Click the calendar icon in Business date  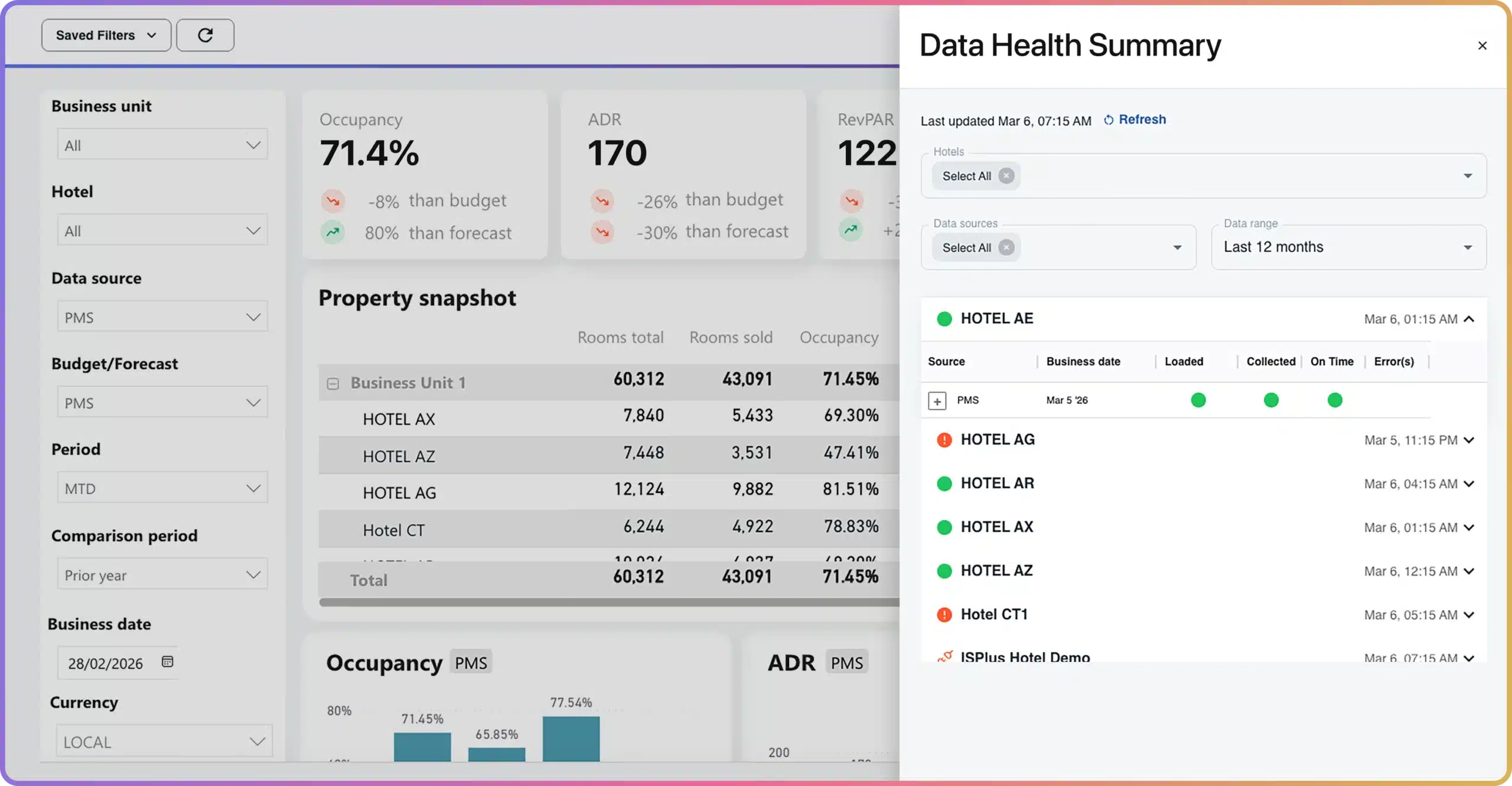pyautogui.click(x=167, y=662)
